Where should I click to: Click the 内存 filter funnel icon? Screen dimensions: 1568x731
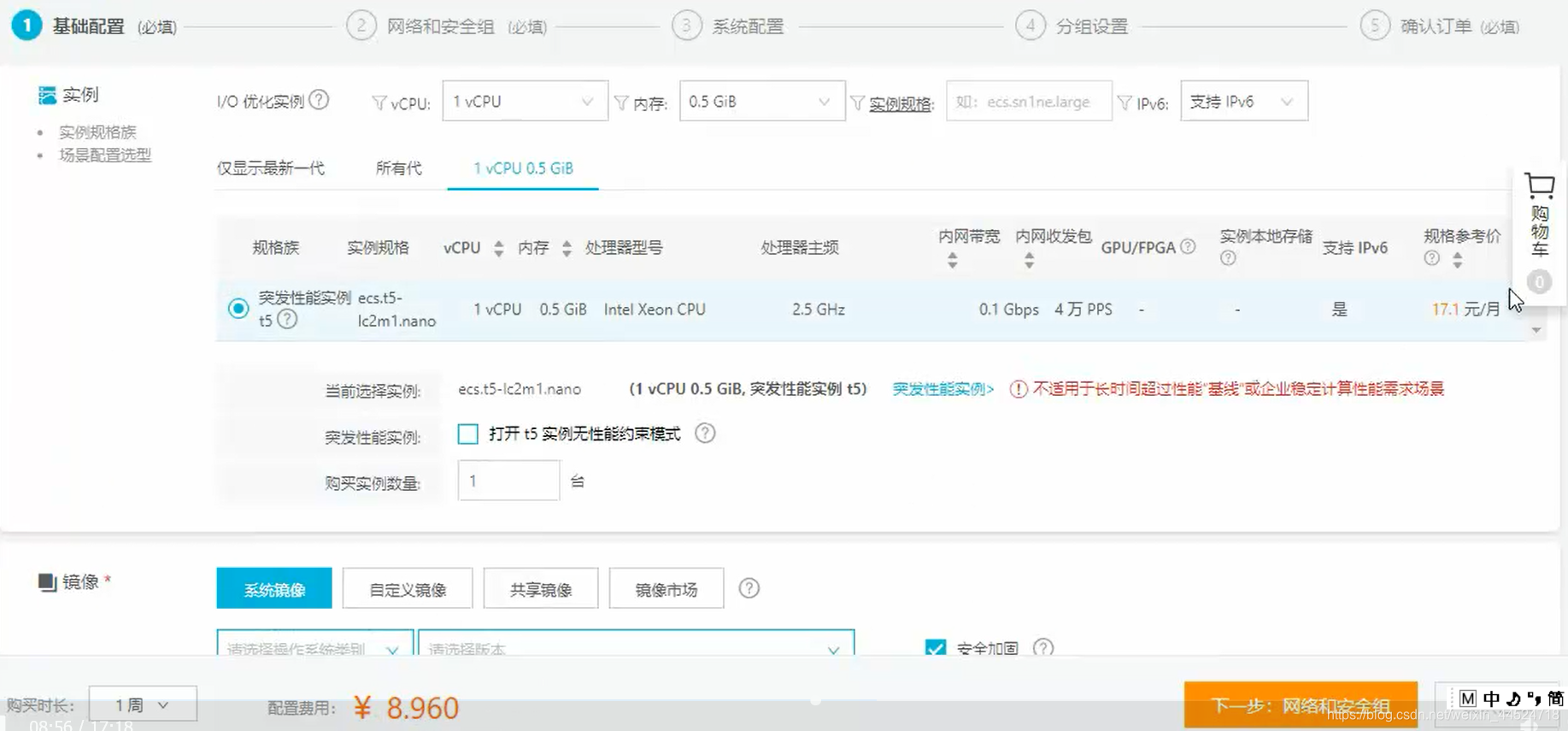point(621,103)
